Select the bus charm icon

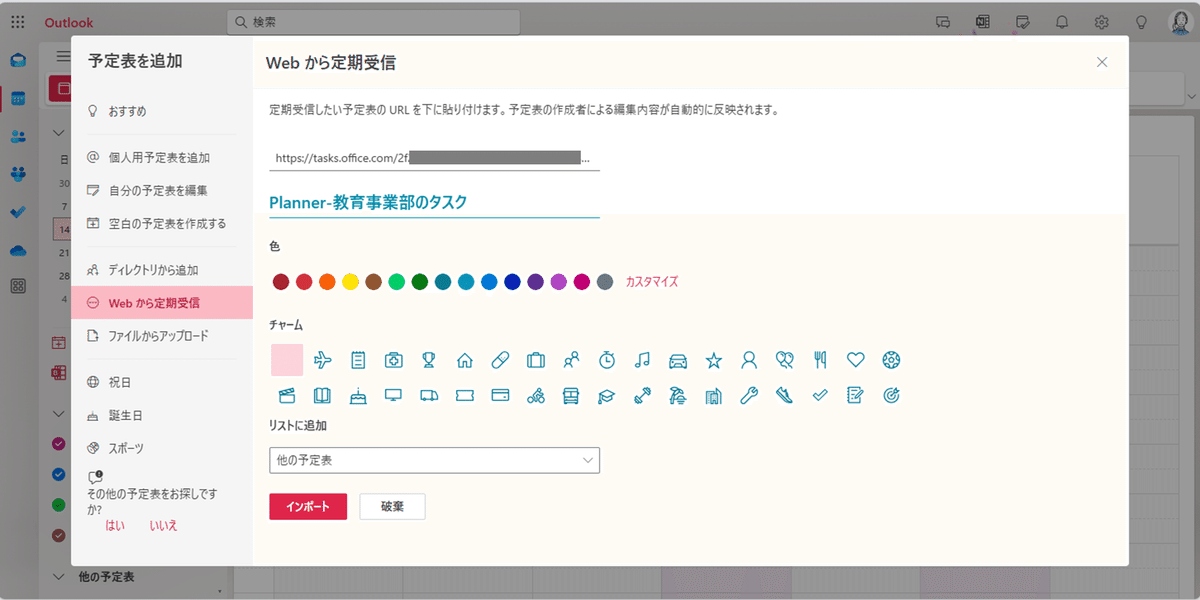tap(571, 395)
